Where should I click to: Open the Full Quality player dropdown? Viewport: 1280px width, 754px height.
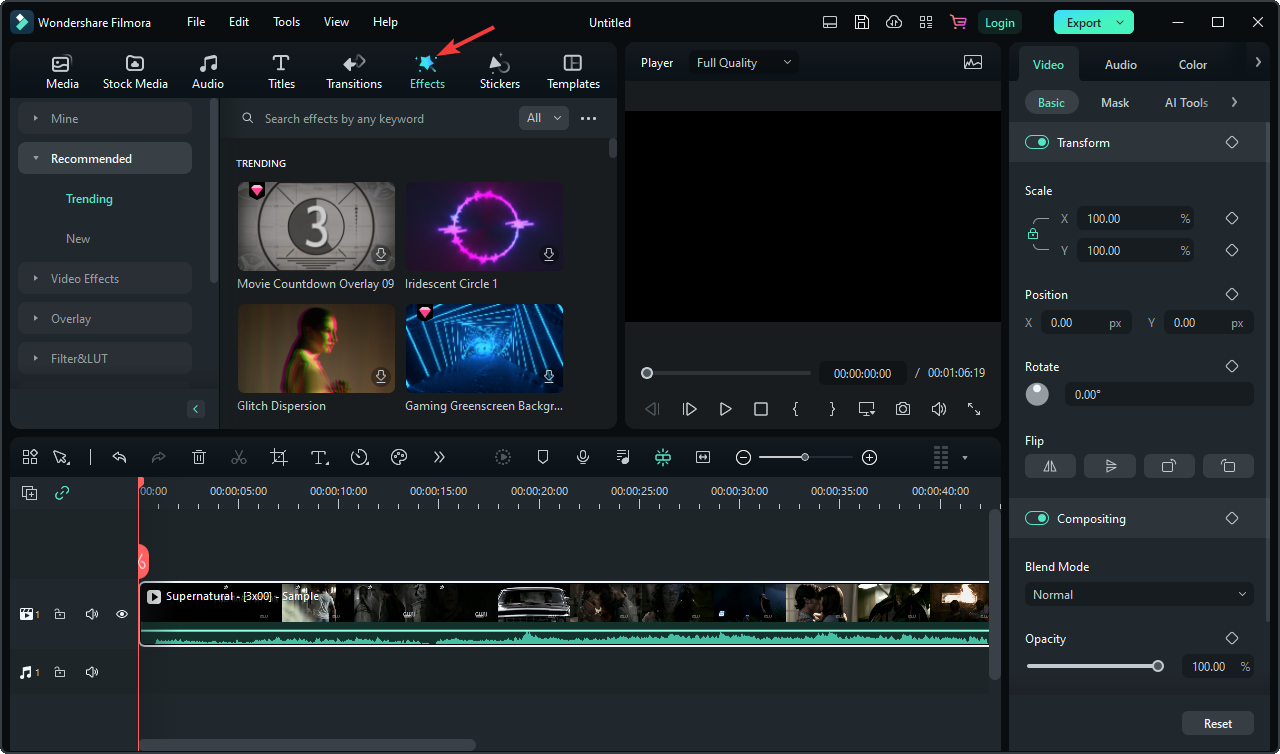click(x=744, y=63)
